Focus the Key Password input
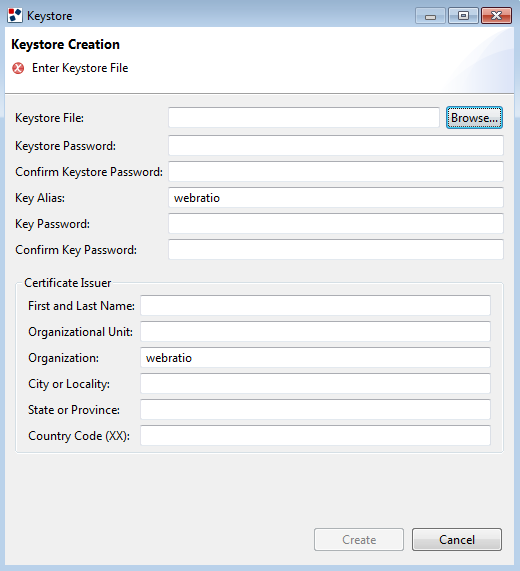 pos(336,223)
